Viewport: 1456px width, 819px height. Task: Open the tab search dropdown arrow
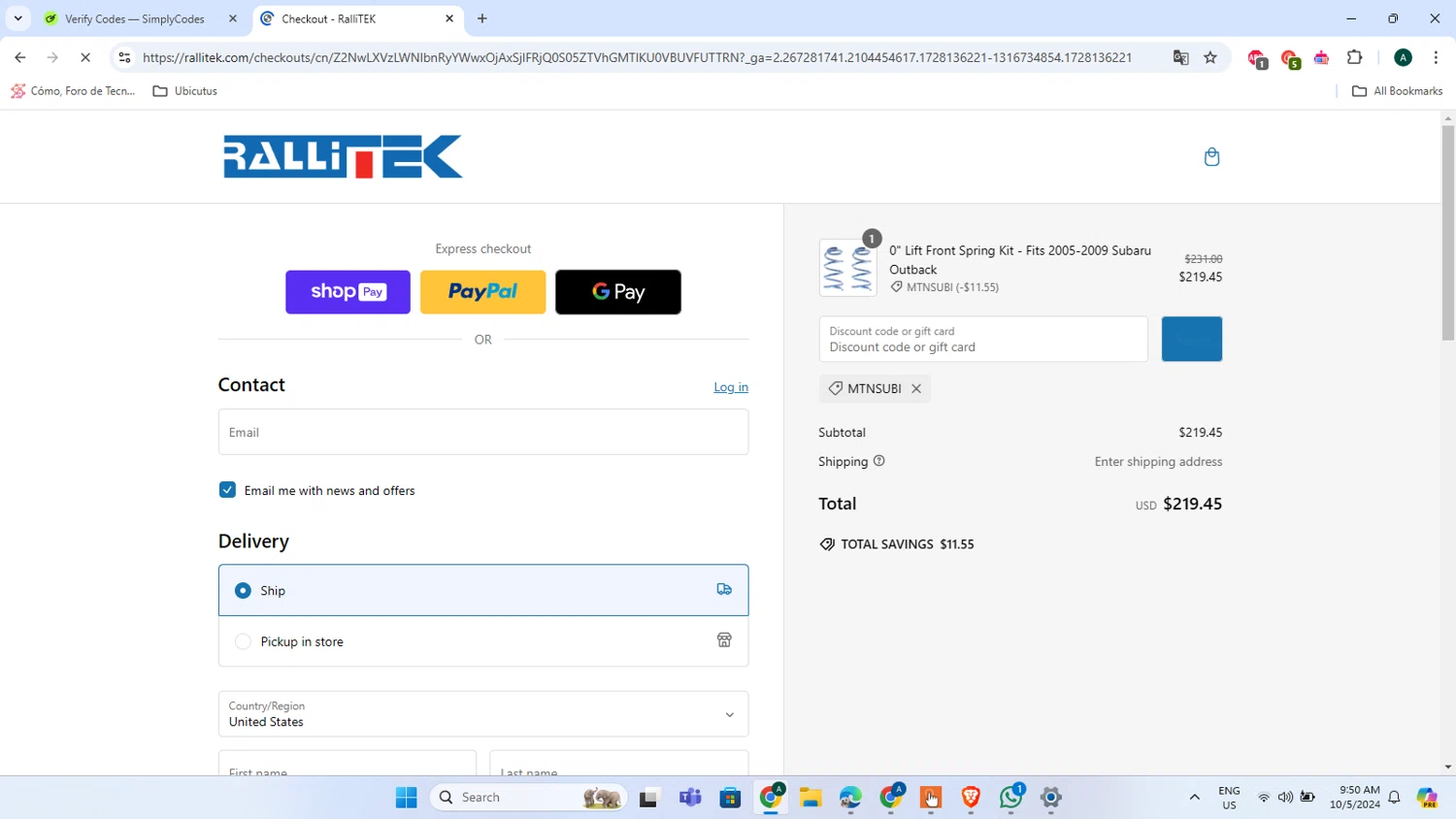17,18
